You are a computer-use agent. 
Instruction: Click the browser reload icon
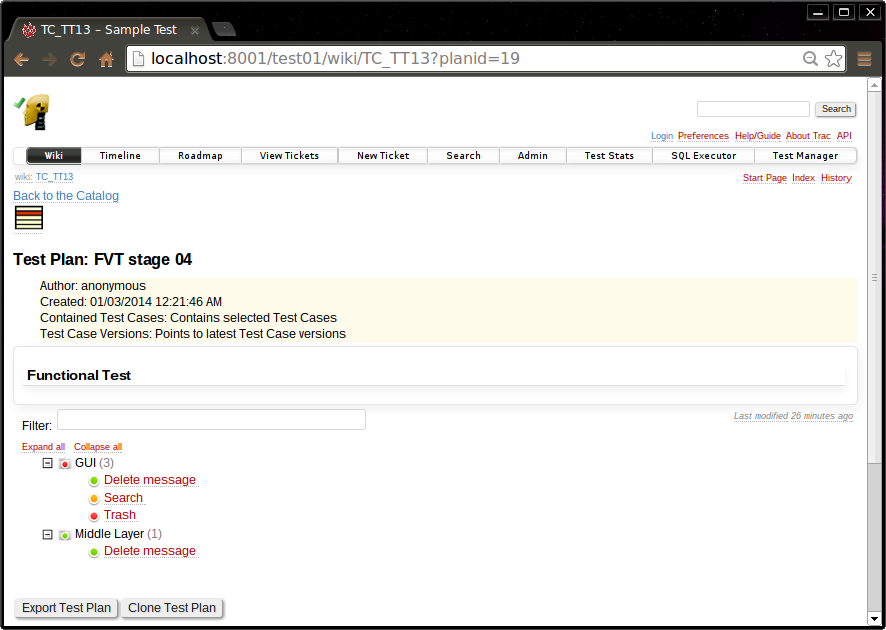77,59
